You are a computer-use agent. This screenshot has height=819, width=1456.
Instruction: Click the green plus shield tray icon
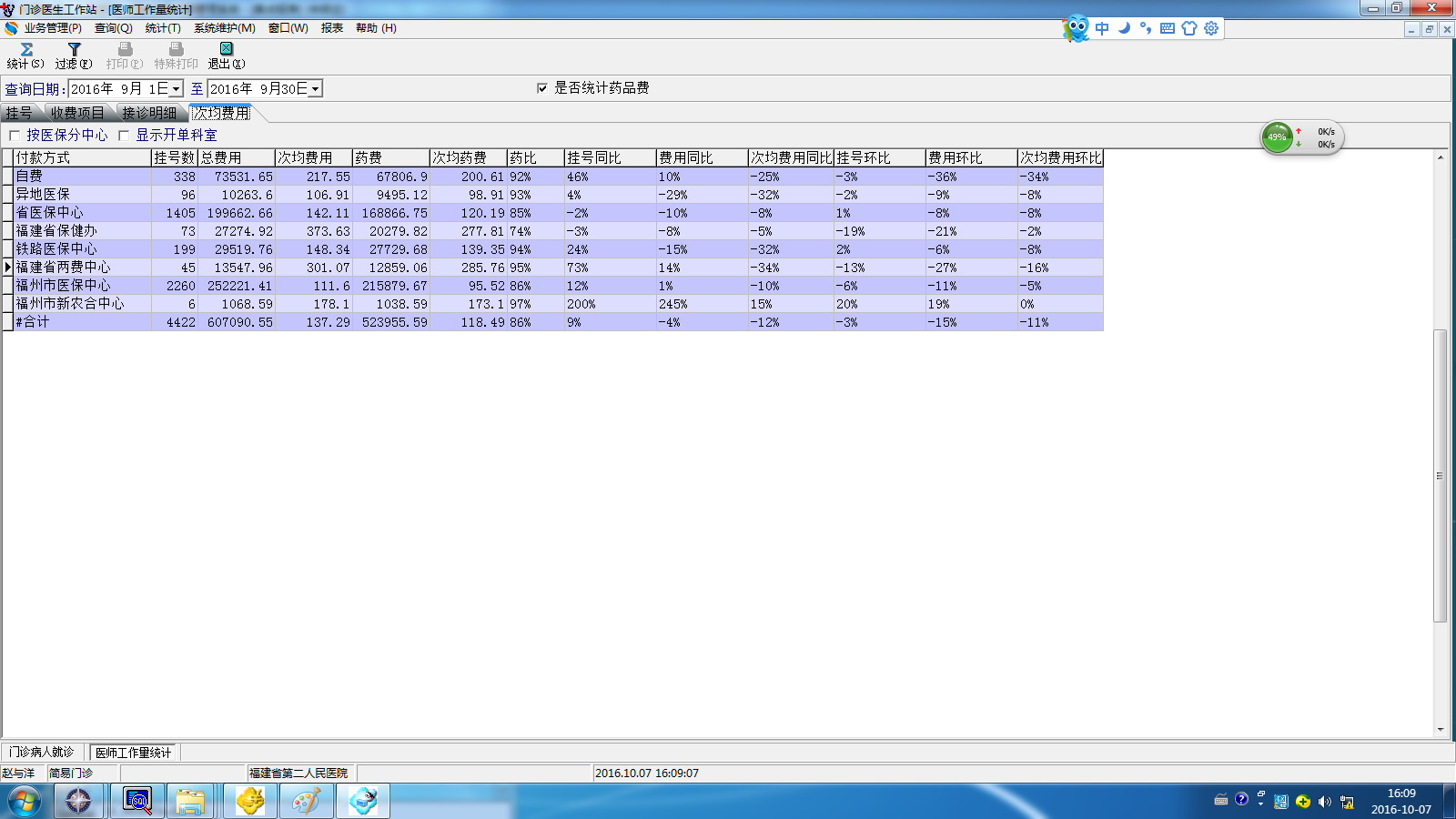coord(1303,802)
